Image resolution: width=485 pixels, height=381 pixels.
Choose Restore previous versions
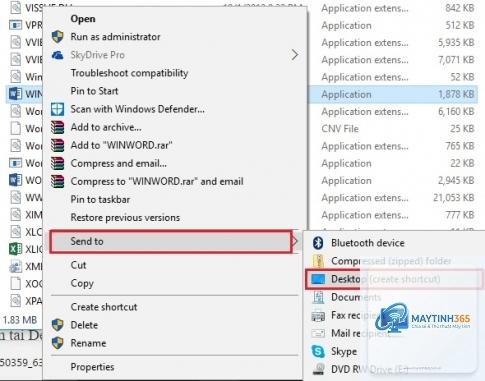[125, 217]
